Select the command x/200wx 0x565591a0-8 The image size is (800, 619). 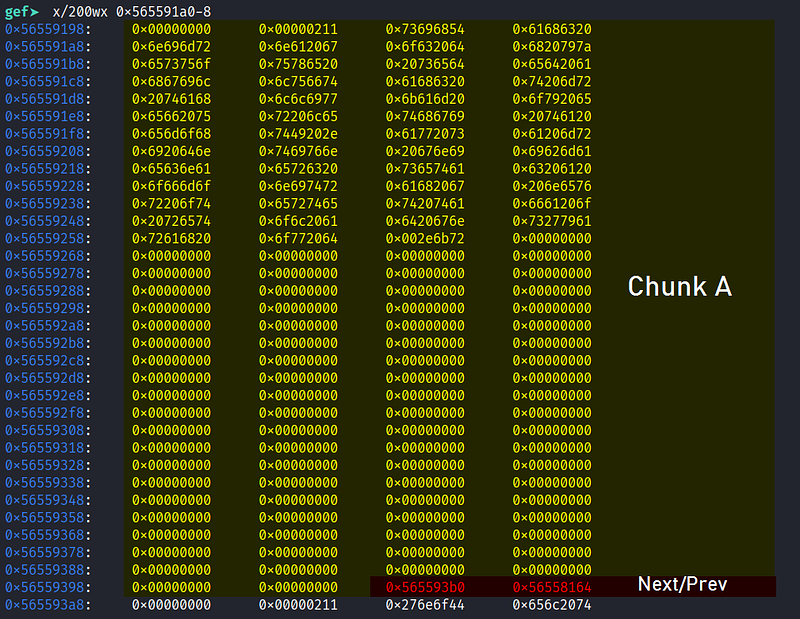point(132,11)
